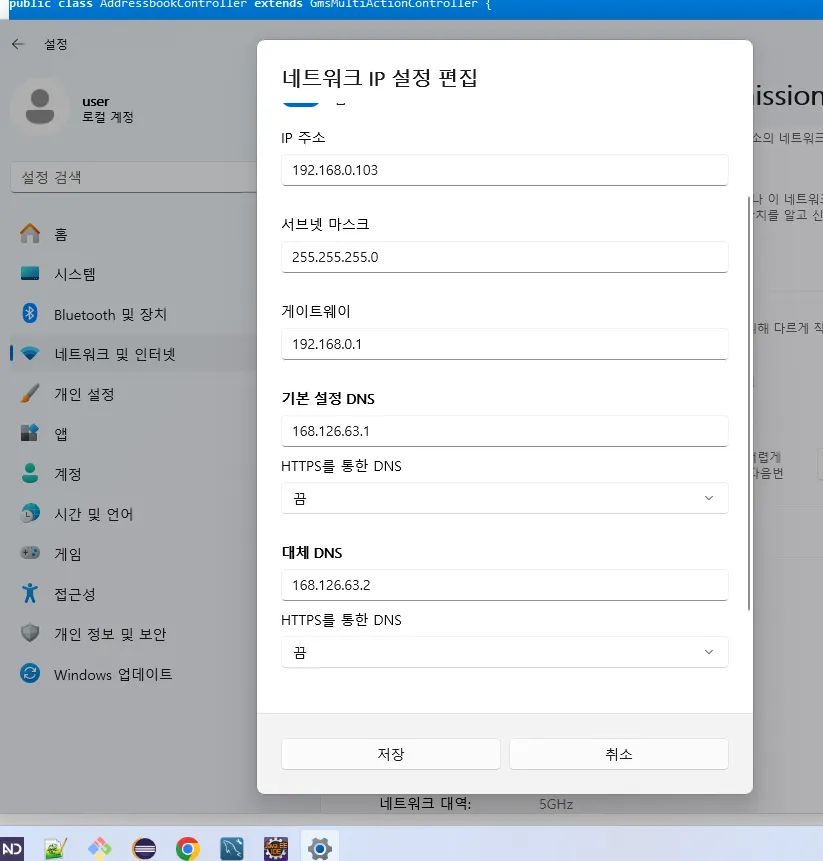823x861 pixels.
Task: Click the 5GHz network band value
Action: pos(556,804)
